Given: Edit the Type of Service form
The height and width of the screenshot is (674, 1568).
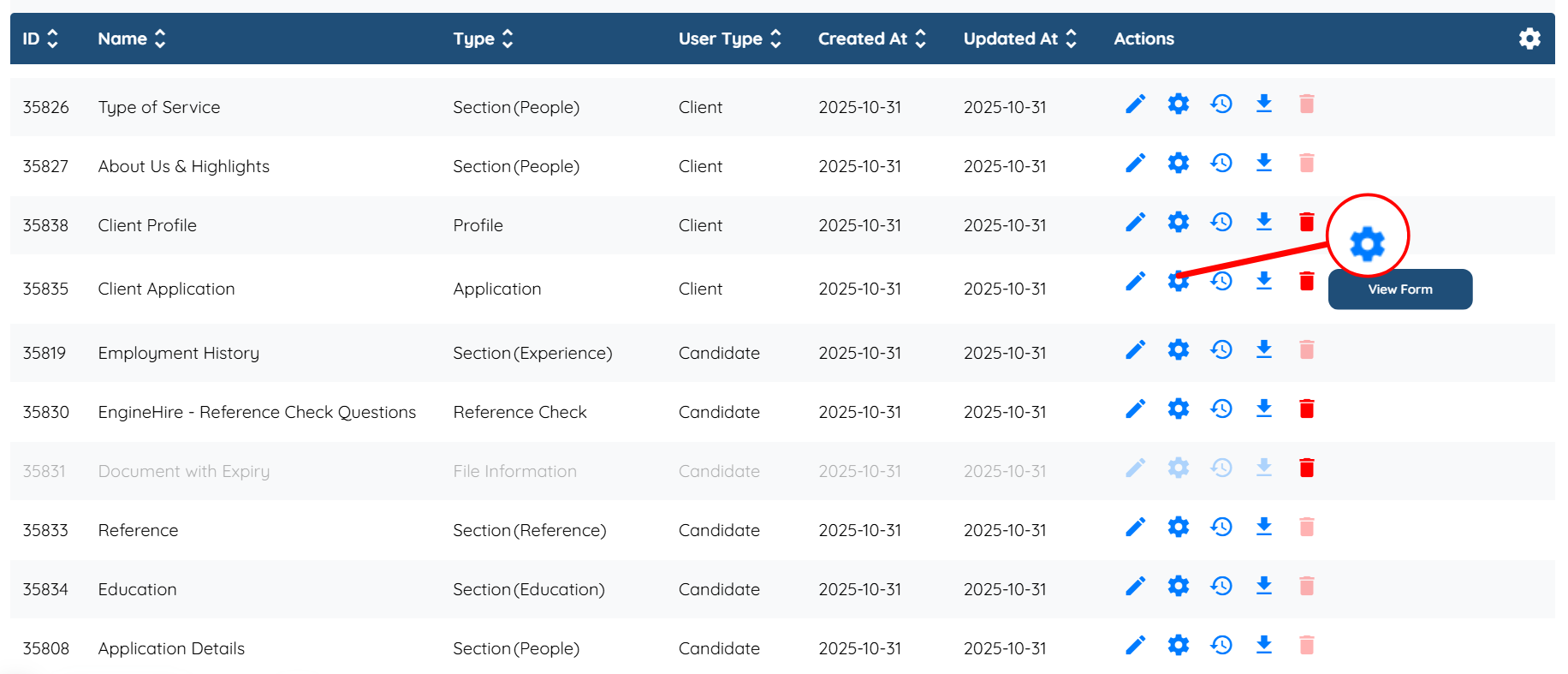Looking at the screenshot, I should click(1135, 104).
